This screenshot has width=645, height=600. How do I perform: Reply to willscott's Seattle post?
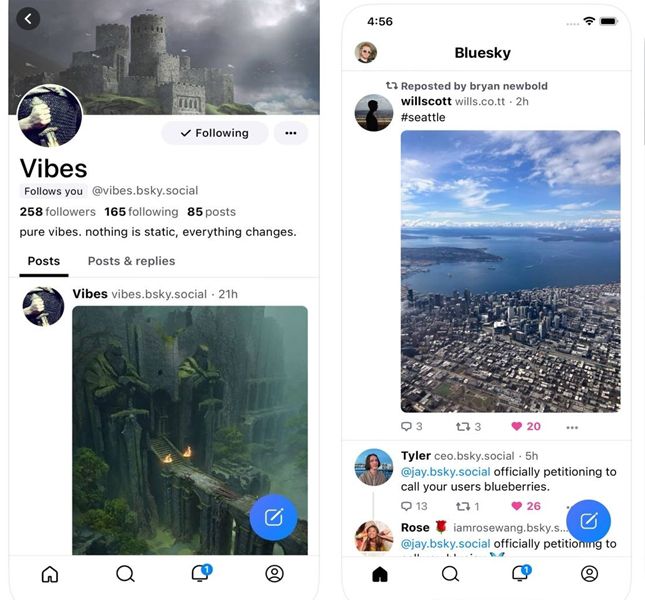point(411,427)
